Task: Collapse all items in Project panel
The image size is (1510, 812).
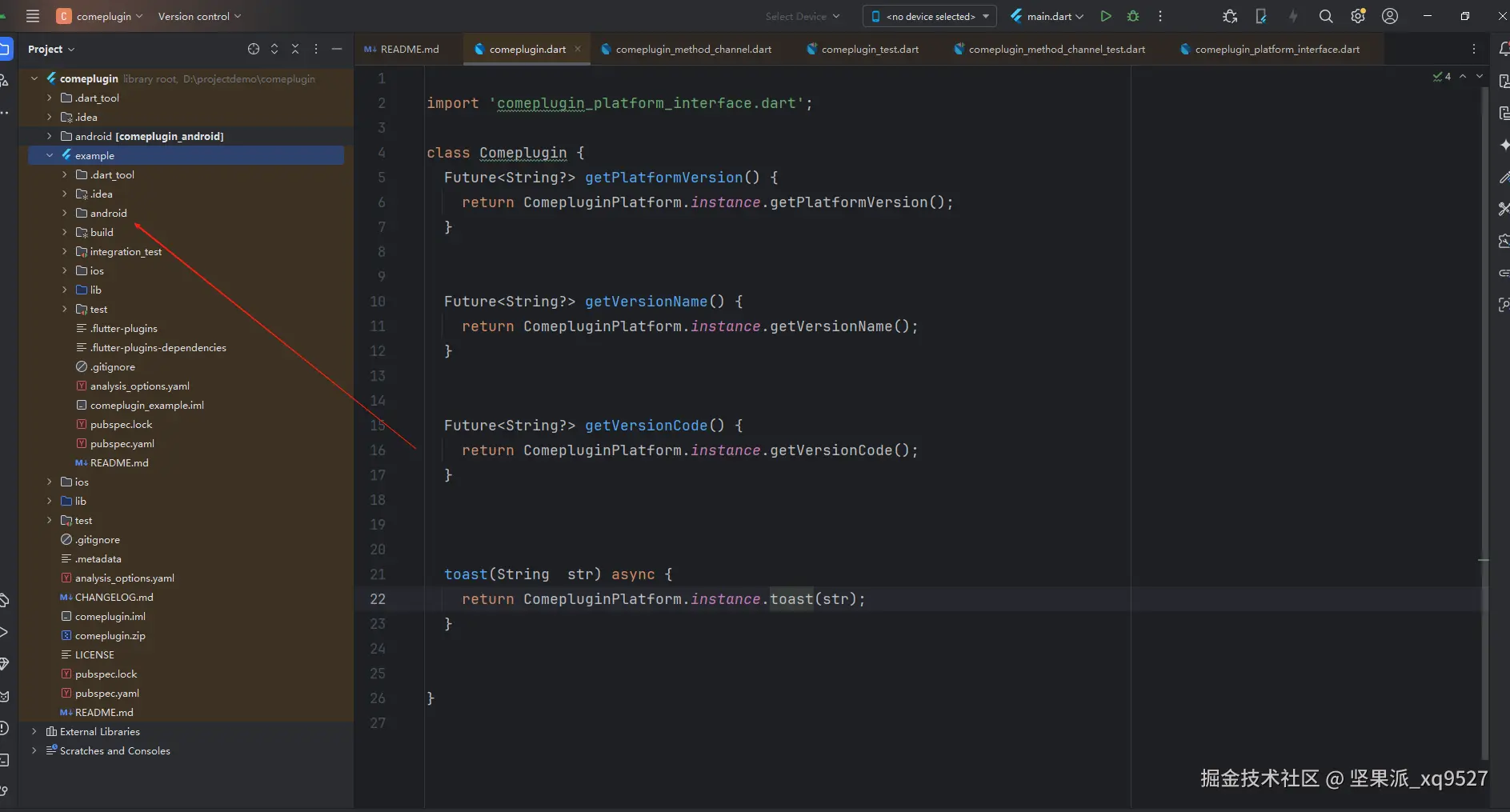Action: [x=295, y=49]
